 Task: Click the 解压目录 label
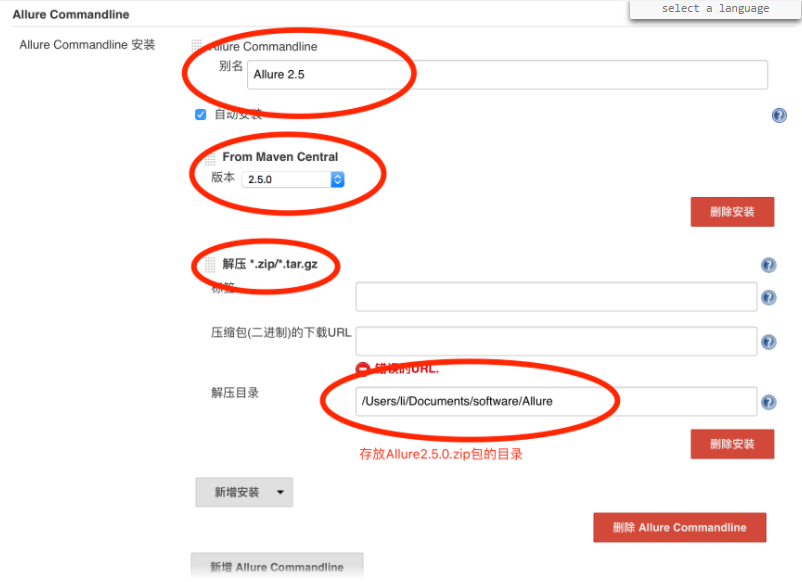(235, 393)
